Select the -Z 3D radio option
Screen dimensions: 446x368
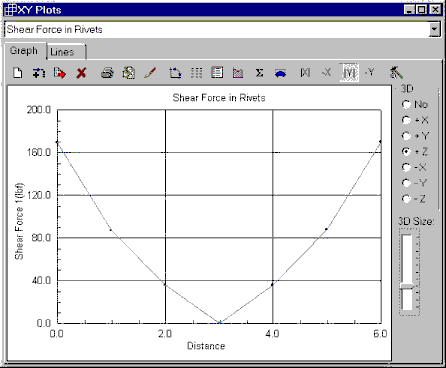[414, 199]
